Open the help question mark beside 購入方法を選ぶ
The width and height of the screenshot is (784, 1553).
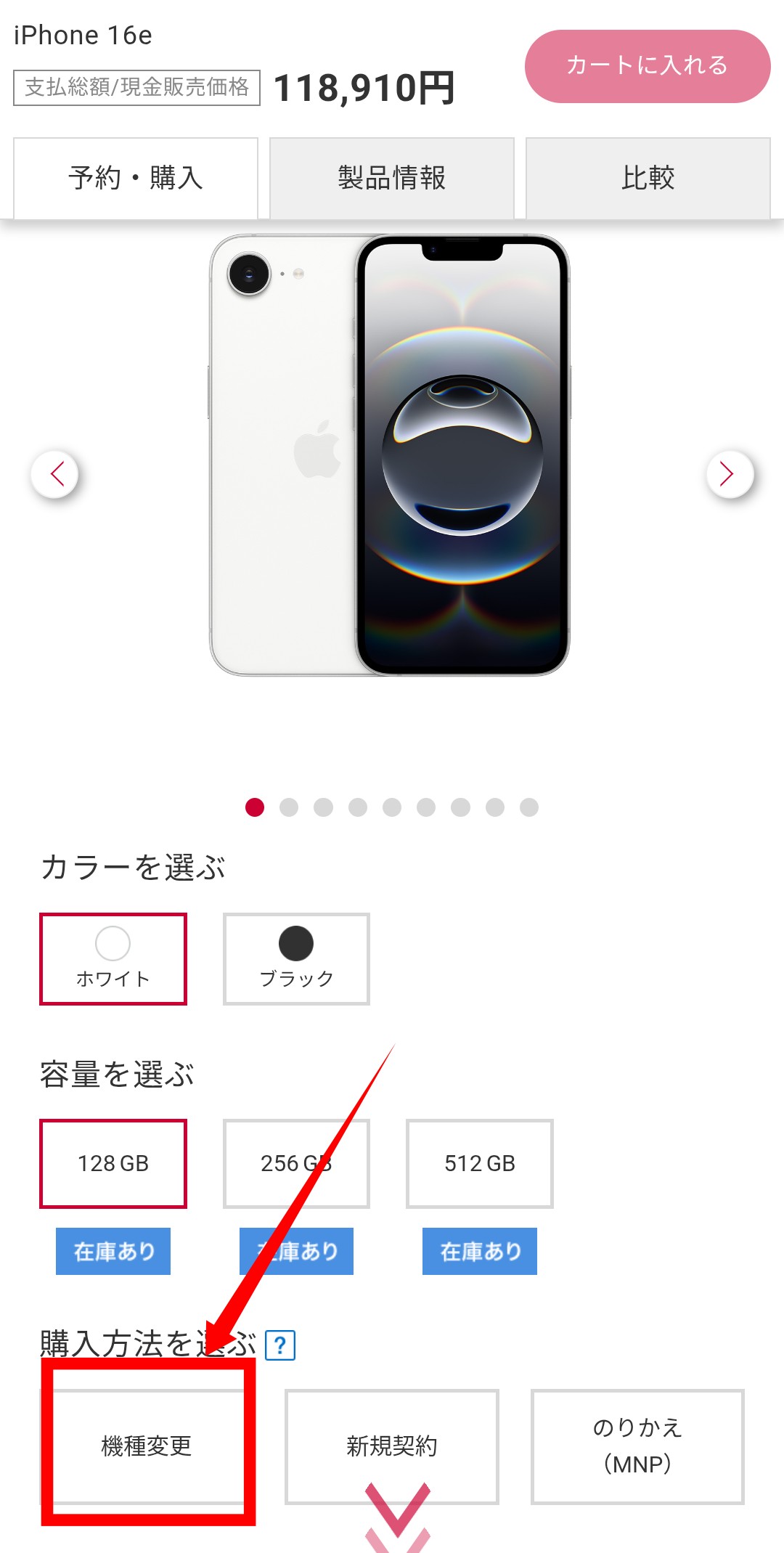(280, 1345)
